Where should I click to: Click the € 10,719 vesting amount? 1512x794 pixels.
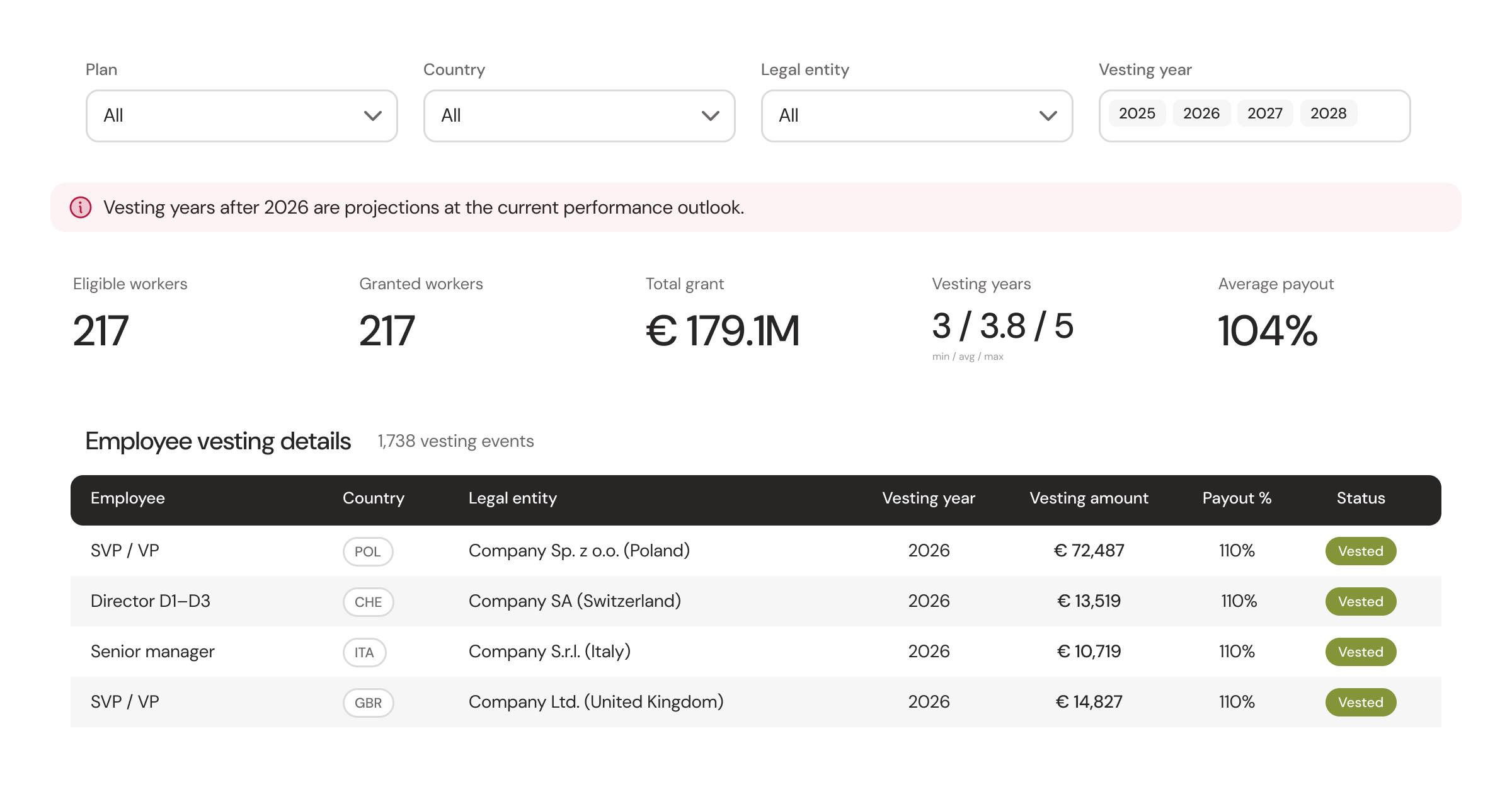pyautogui.click(x=1089, y=652)
